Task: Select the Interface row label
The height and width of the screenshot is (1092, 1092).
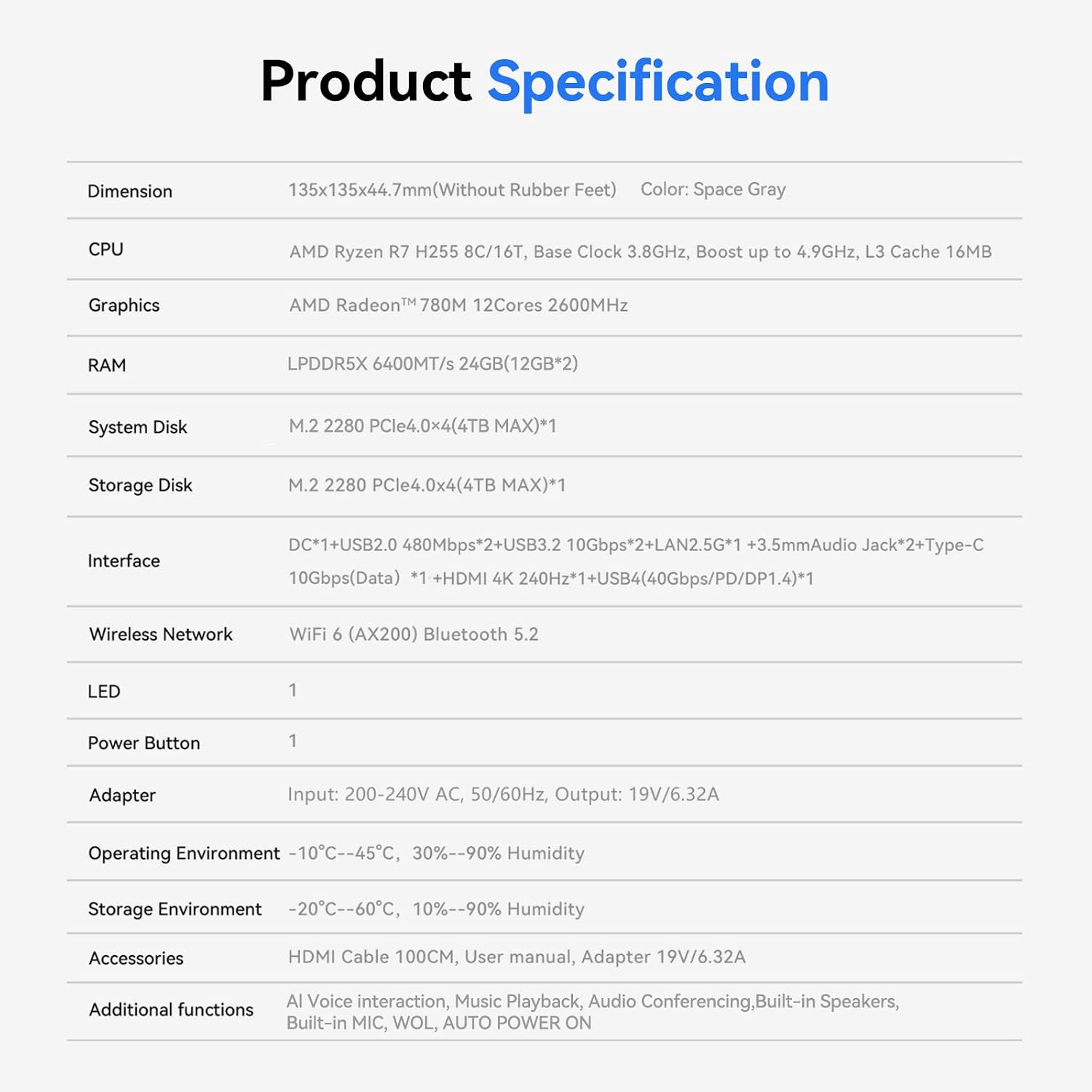Action: (x=124, y=561)
